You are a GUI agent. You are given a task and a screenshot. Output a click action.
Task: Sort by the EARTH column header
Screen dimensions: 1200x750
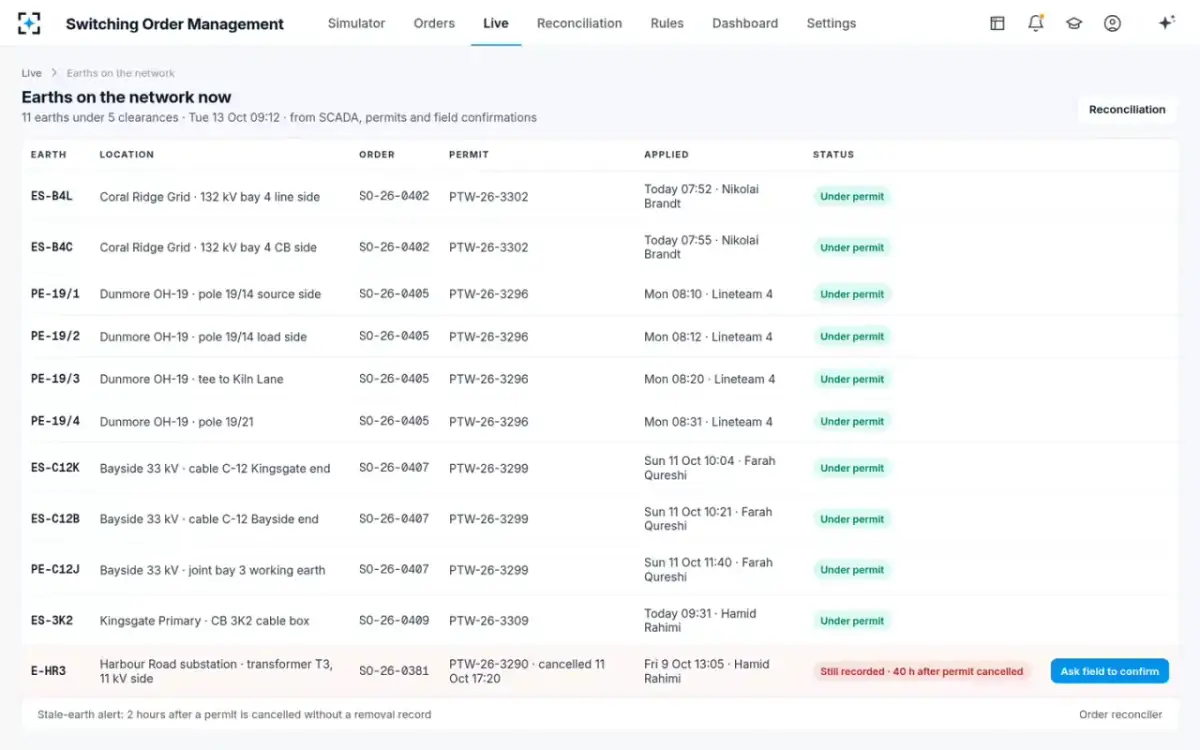tap(48, 155)
